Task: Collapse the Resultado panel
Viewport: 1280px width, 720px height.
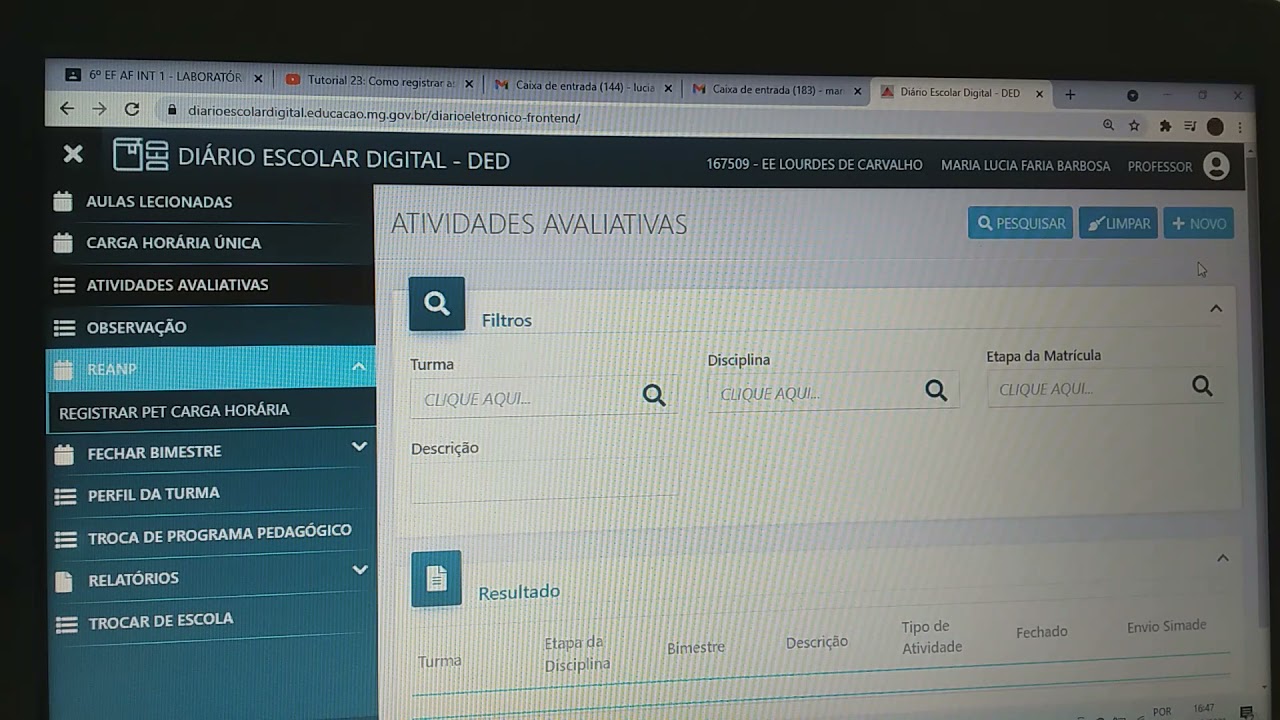Action: click(x=1222, y=558)
